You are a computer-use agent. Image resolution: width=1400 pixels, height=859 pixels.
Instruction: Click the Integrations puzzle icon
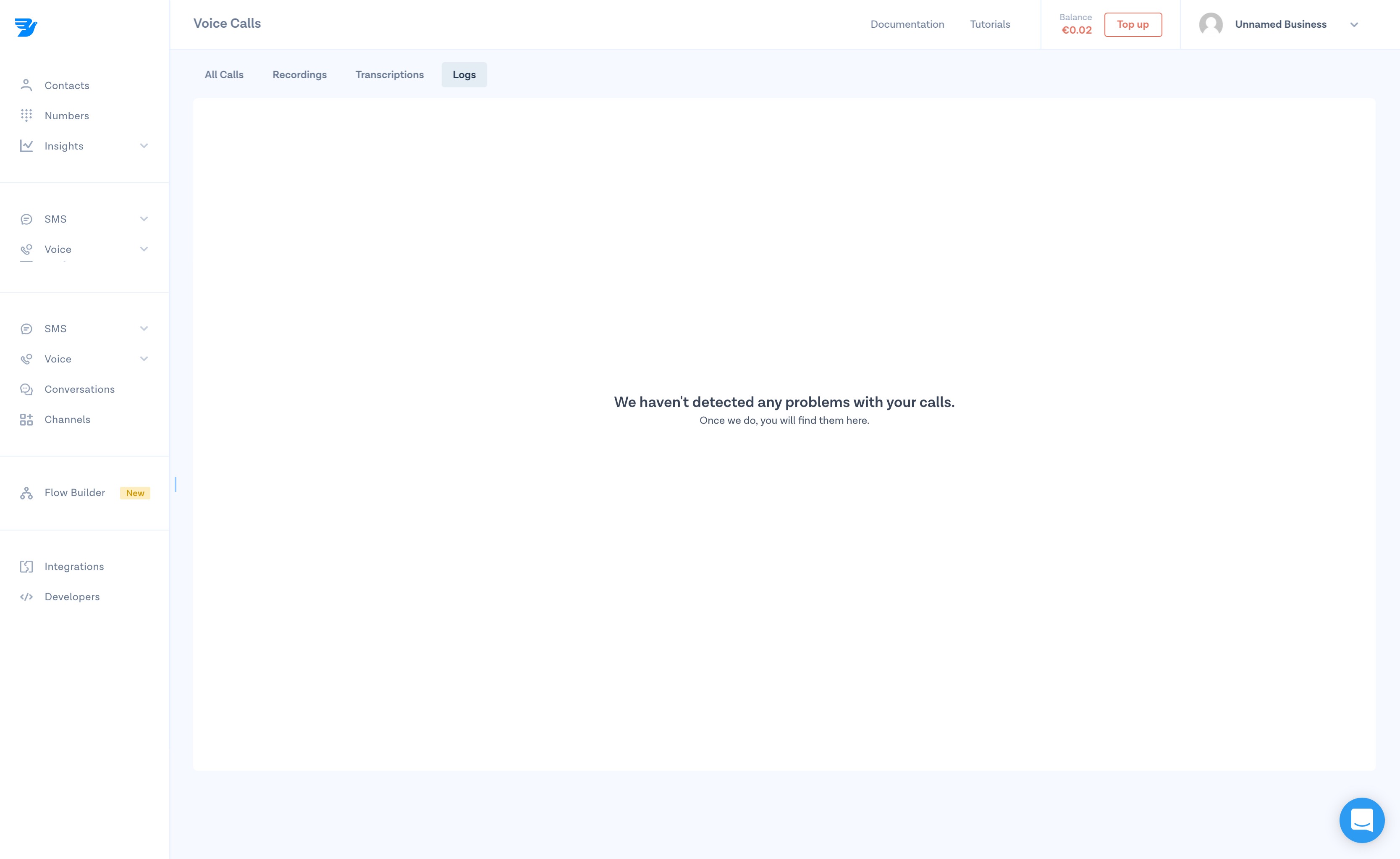26,566
